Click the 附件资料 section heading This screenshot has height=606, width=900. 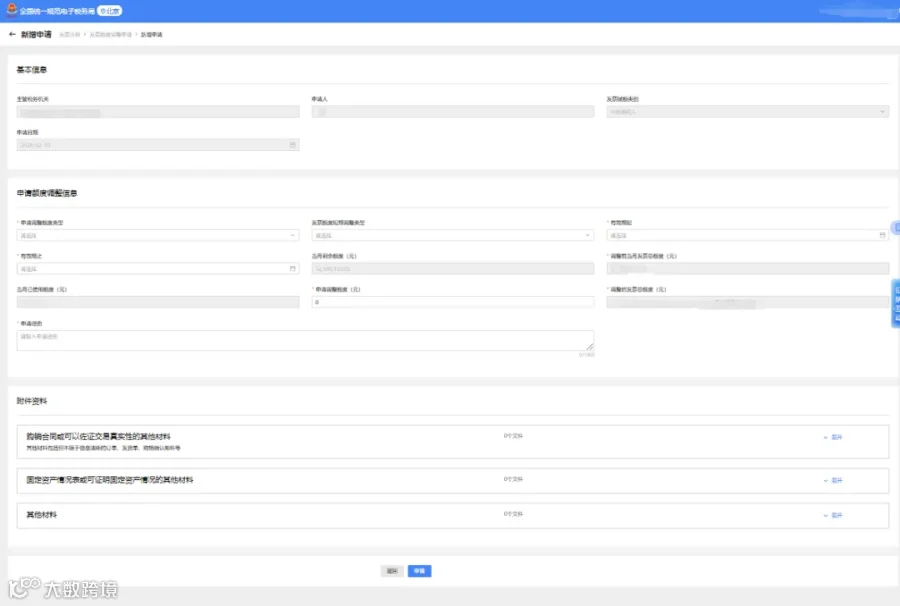click(32, 401)
